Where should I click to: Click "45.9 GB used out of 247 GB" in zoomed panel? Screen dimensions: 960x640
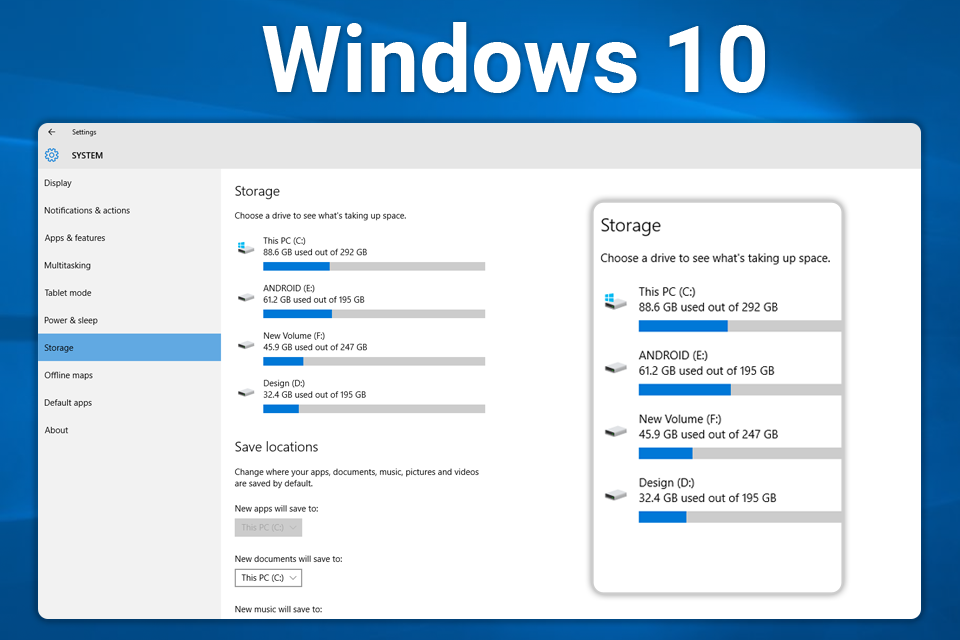(x=708, y=435)
